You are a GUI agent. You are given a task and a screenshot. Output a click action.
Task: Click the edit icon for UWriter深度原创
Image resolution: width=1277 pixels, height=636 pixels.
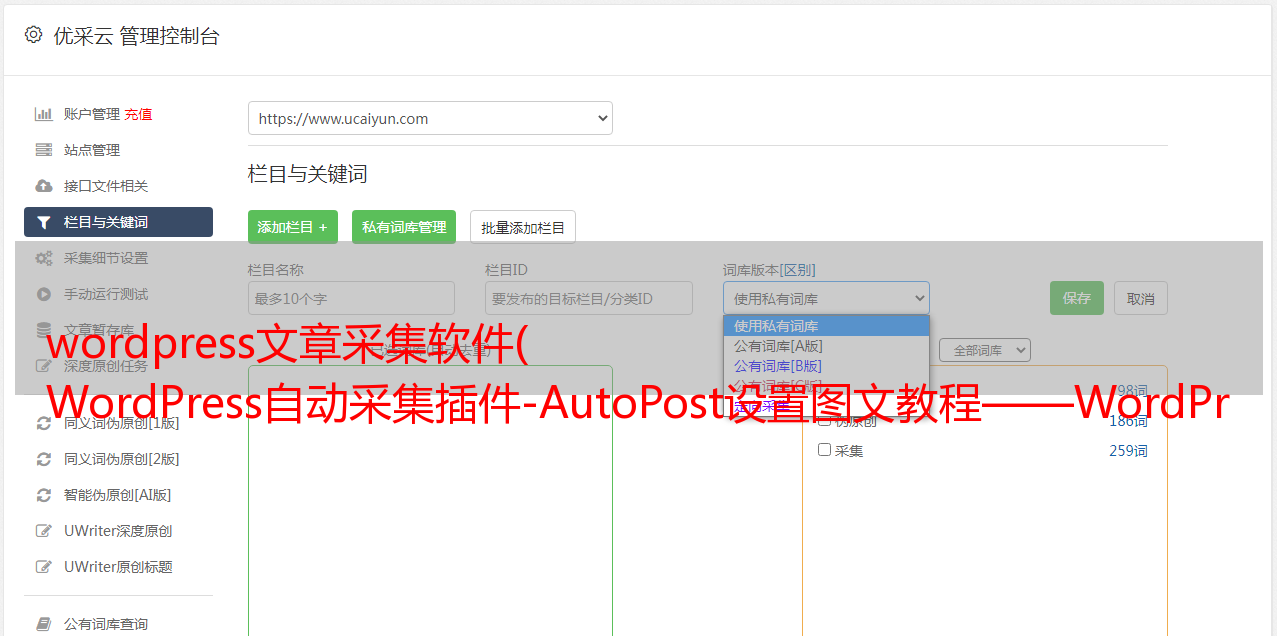pos(44,531)
